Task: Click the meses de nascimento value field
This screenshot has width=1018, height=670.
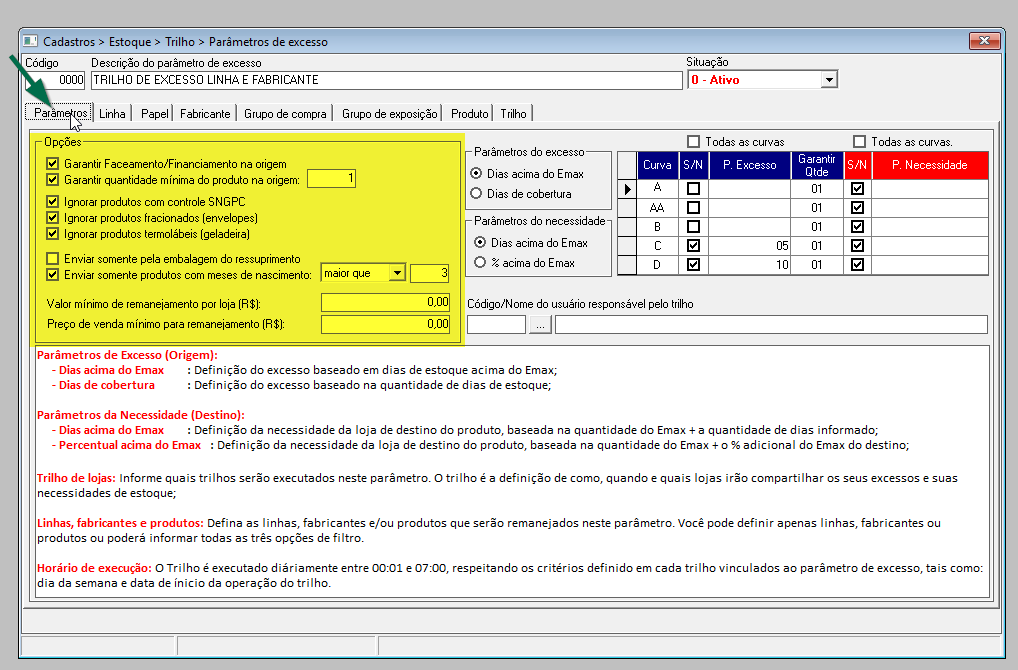Action: tap(429, 273)
